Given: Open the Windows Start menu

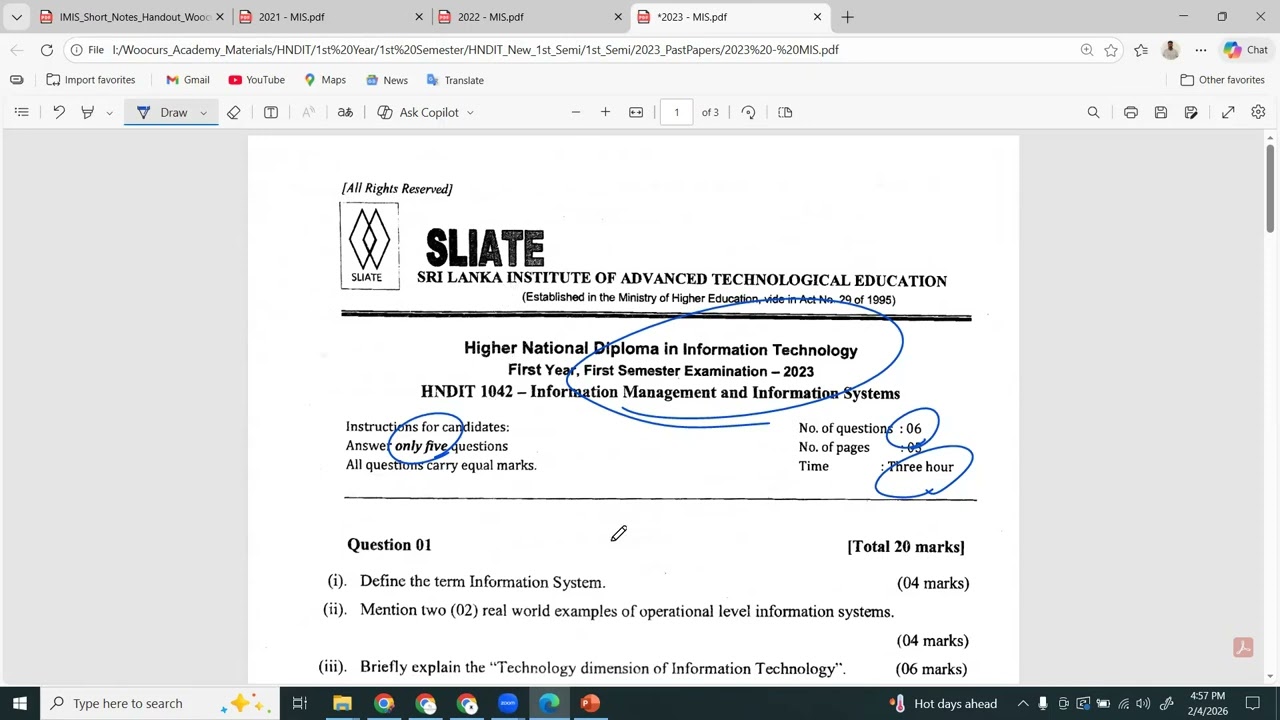Looking at the screenshot, I should (20, 703).
